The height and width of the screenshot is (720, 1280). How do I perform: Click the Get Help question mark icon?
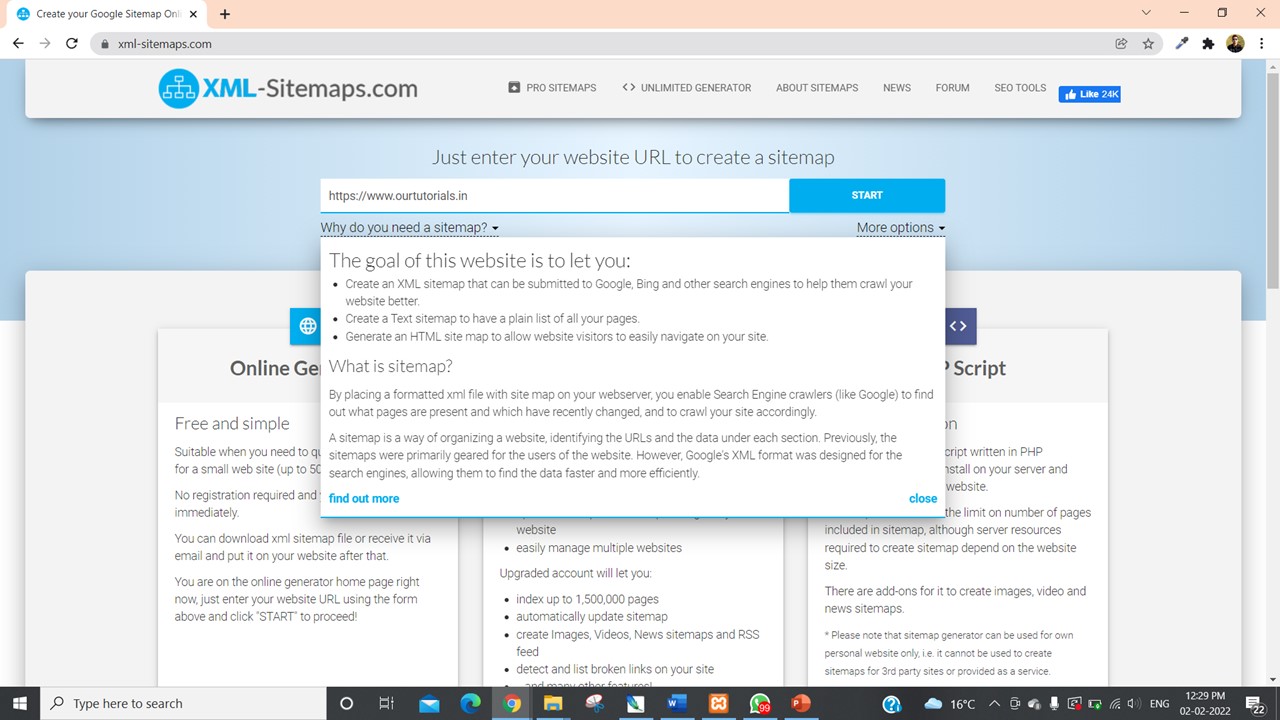point(892,703)
